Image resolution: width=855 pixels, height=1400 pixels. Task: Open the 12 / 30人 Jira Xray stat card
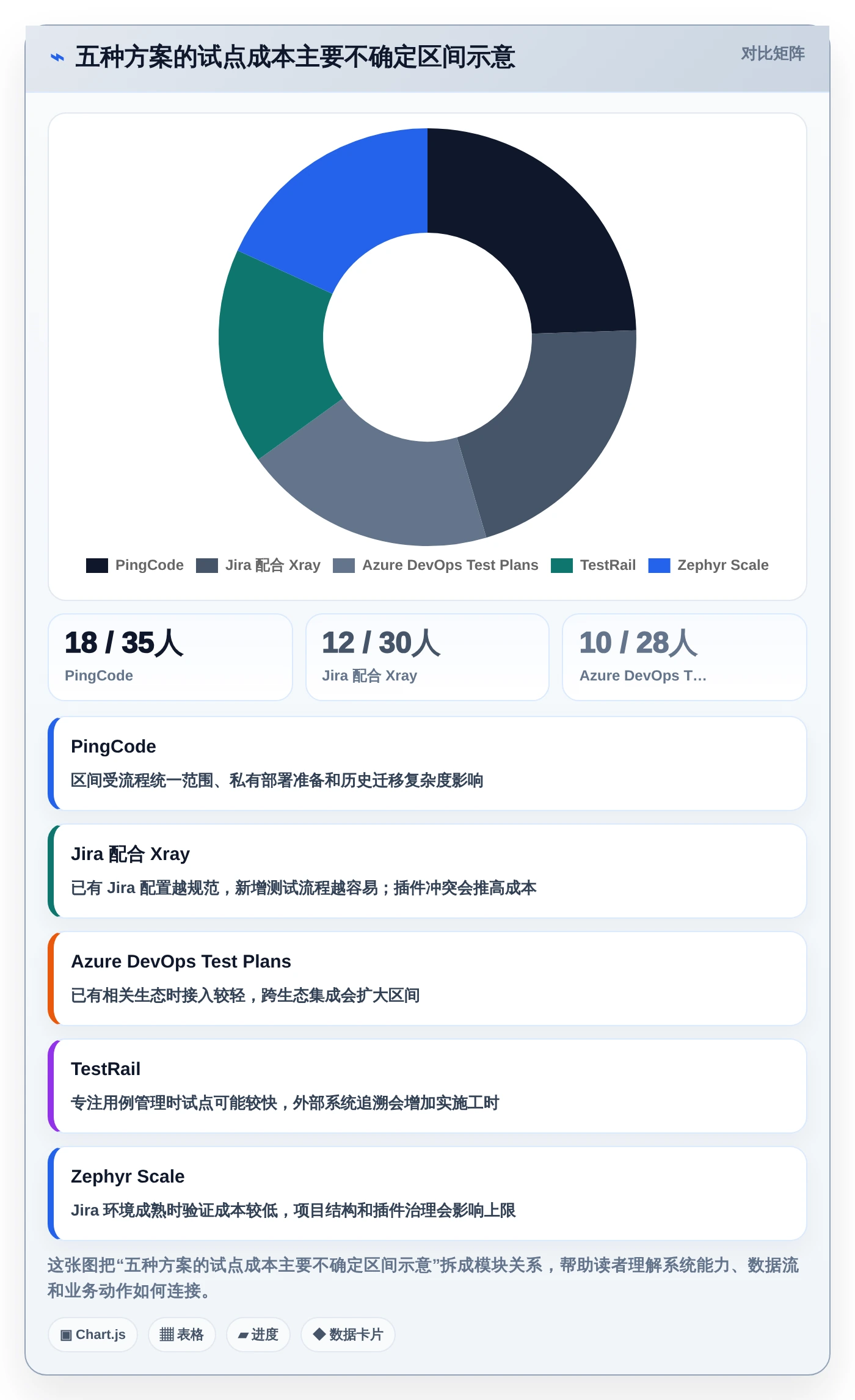tap(428, 657)
